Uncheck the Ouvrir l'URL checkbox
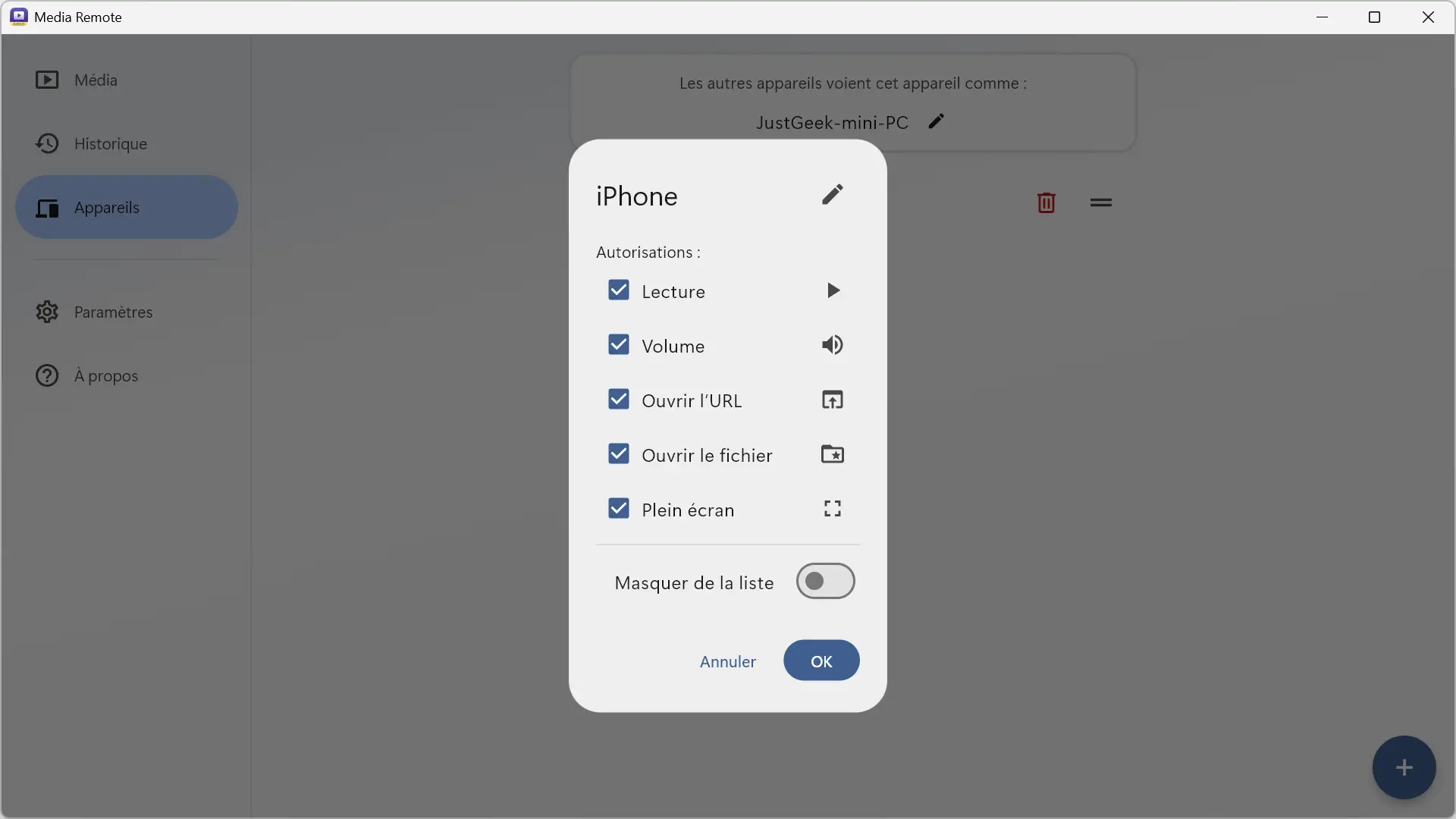 [x=619, y=400]
